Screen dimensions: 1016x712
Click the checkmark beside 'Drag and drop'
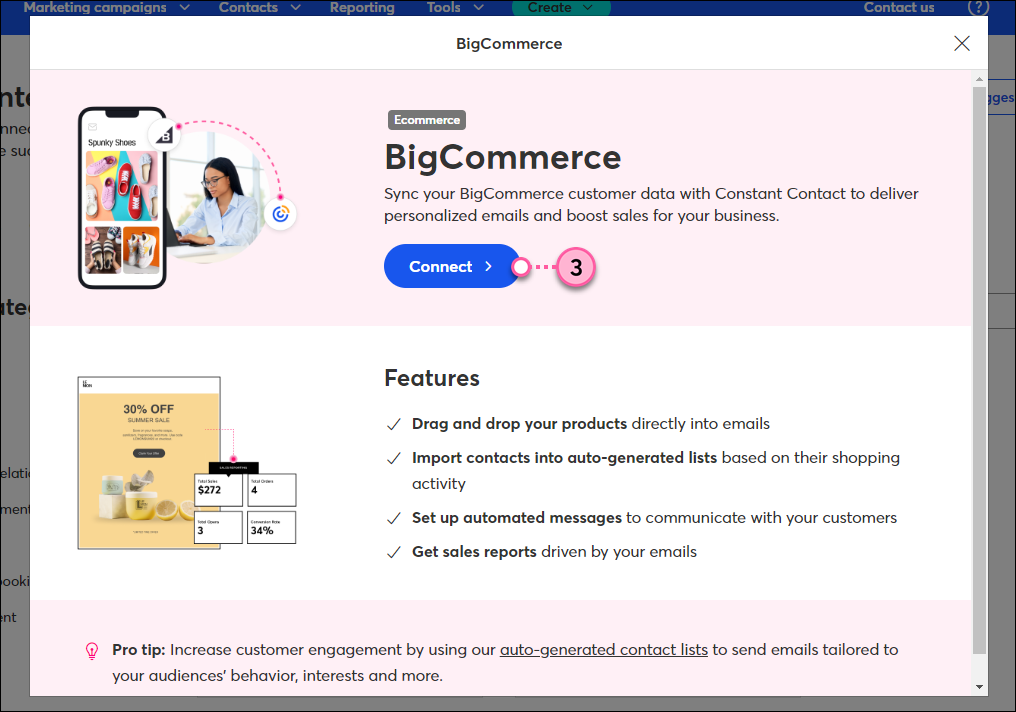pos(393,424)
